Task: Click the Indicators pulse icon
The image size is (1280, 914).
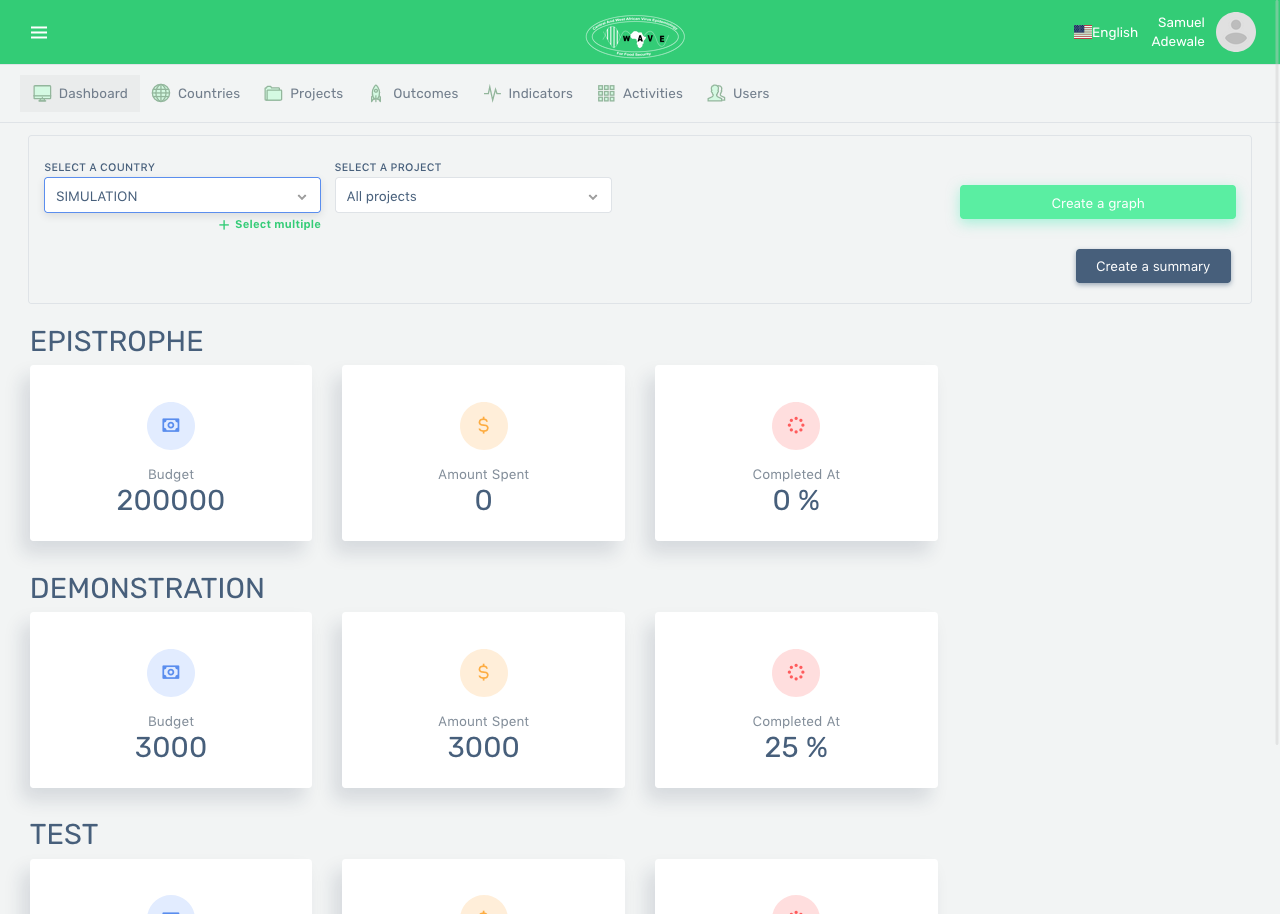Action: pyautogui.click(x=491, y=92)
